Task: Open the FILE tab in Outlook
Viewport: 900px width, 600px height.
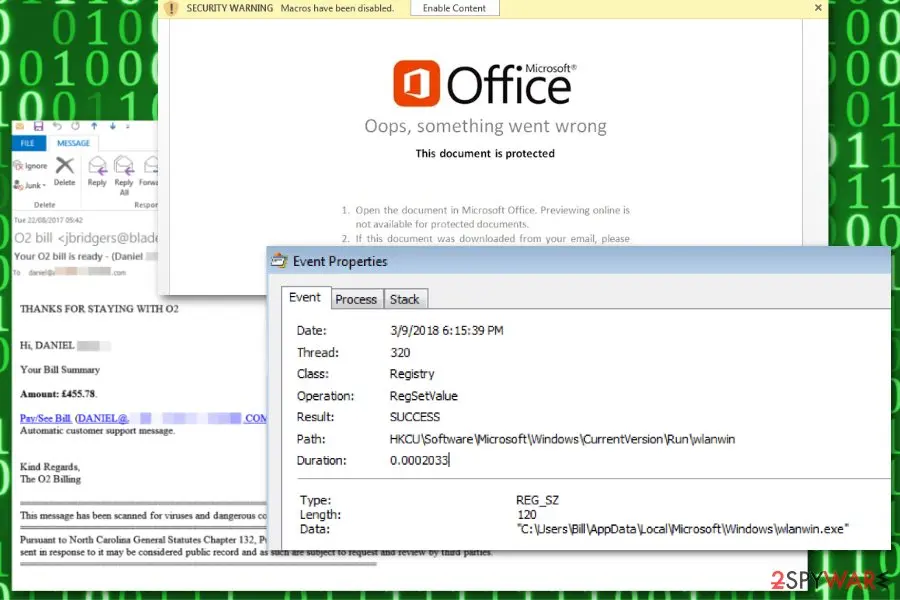Action: pyautogui.click(x=28, y=143)
